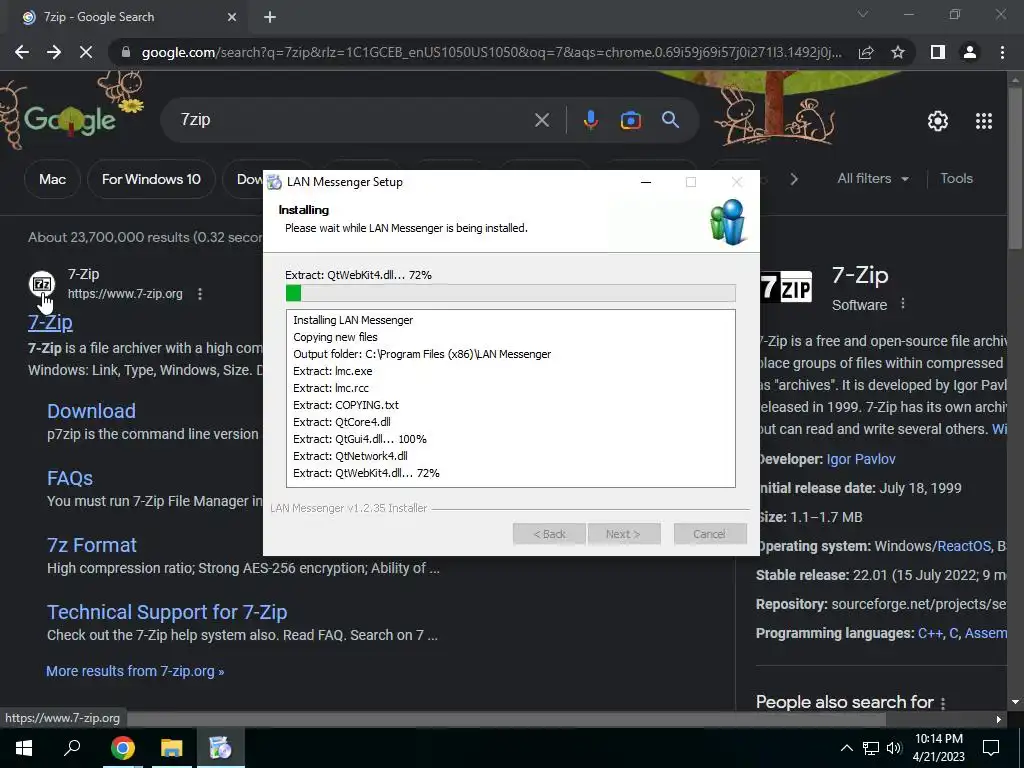Screen dimensions: 1024x768
Task: Select 'Extract: COPYING.txt' log line
Action: tap(345, 405)
